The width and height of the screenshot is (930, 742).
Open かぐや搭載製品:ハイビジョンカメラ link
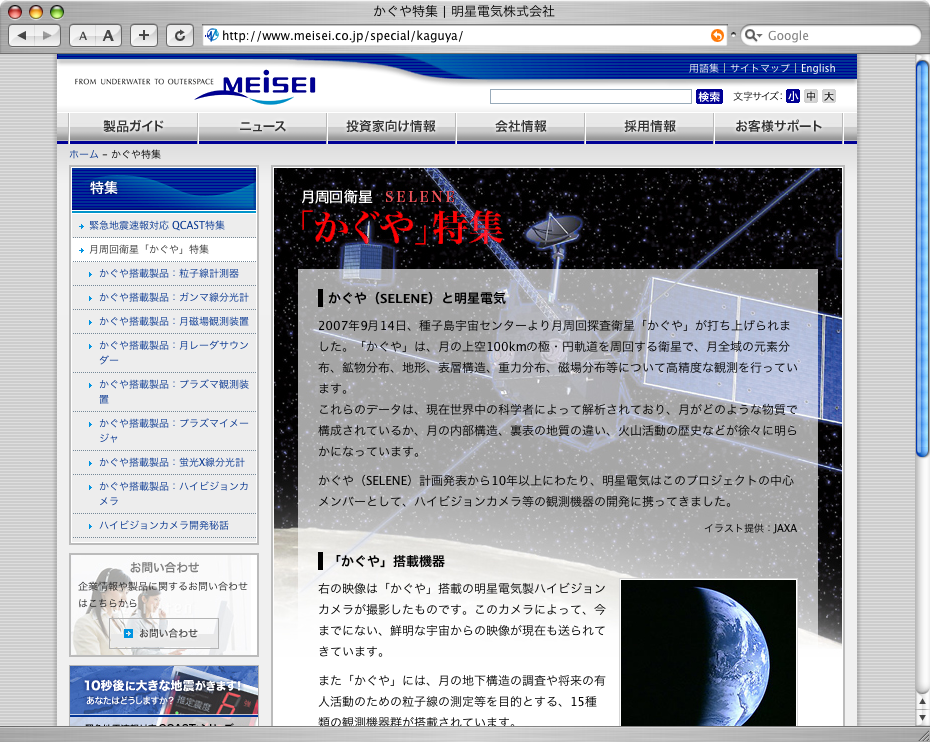(174, 493)
